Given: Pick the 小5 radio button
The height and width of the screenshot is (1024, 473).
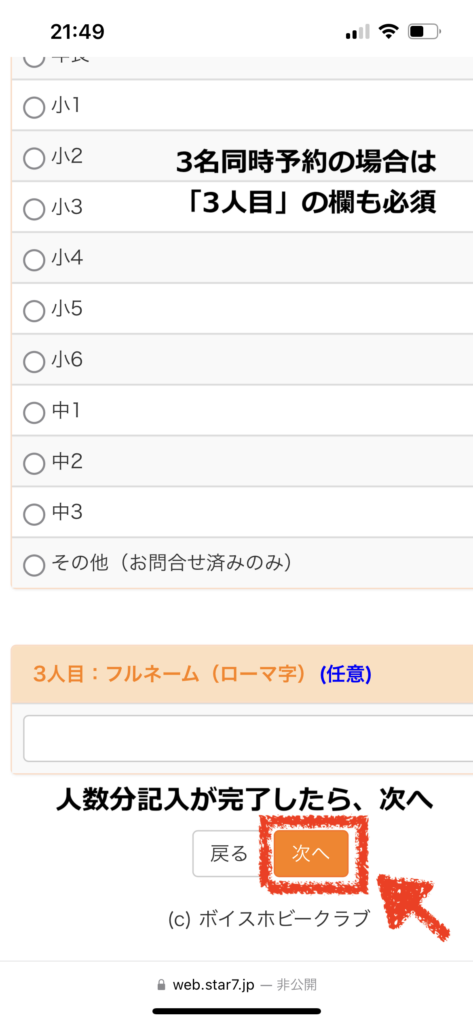Looking at the screenshot, I should 33,310.
